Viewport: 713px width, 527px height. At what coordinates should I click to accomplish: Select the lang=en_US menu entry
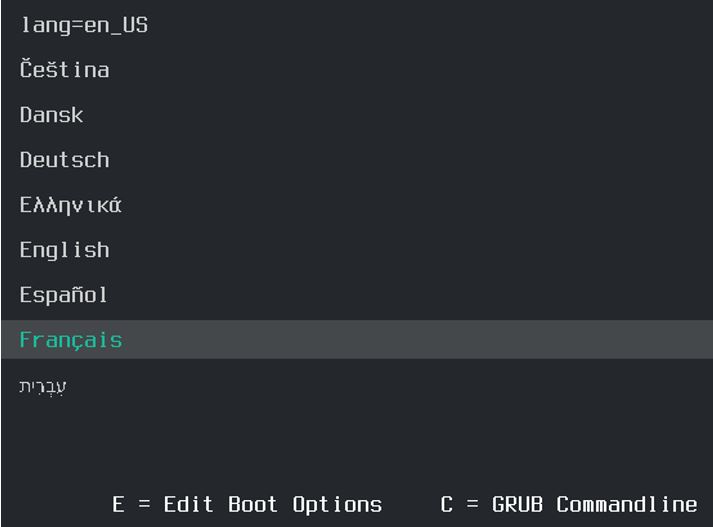point(83,26)
